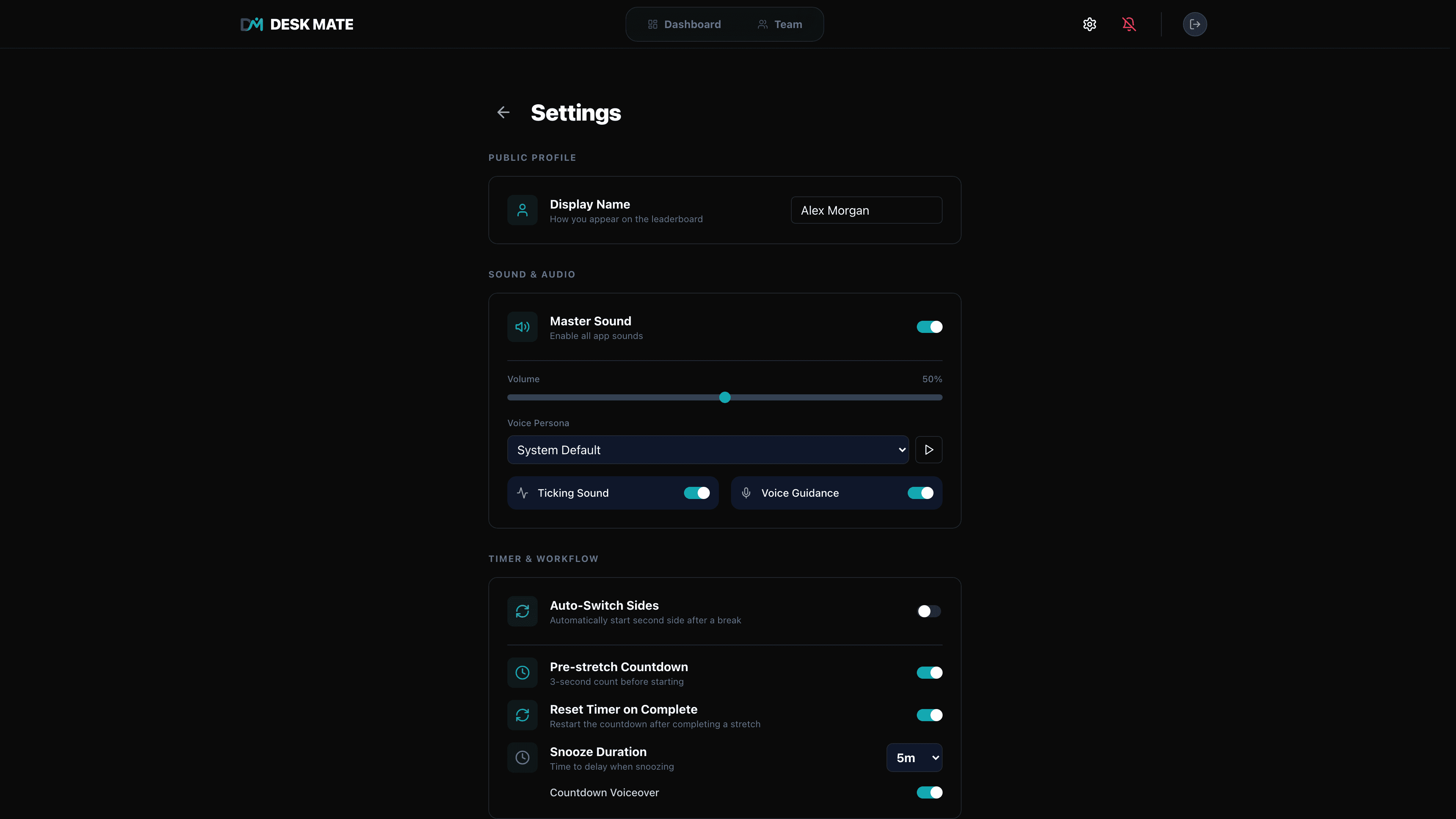Click the Desk Mate logo

click(297, 24)
